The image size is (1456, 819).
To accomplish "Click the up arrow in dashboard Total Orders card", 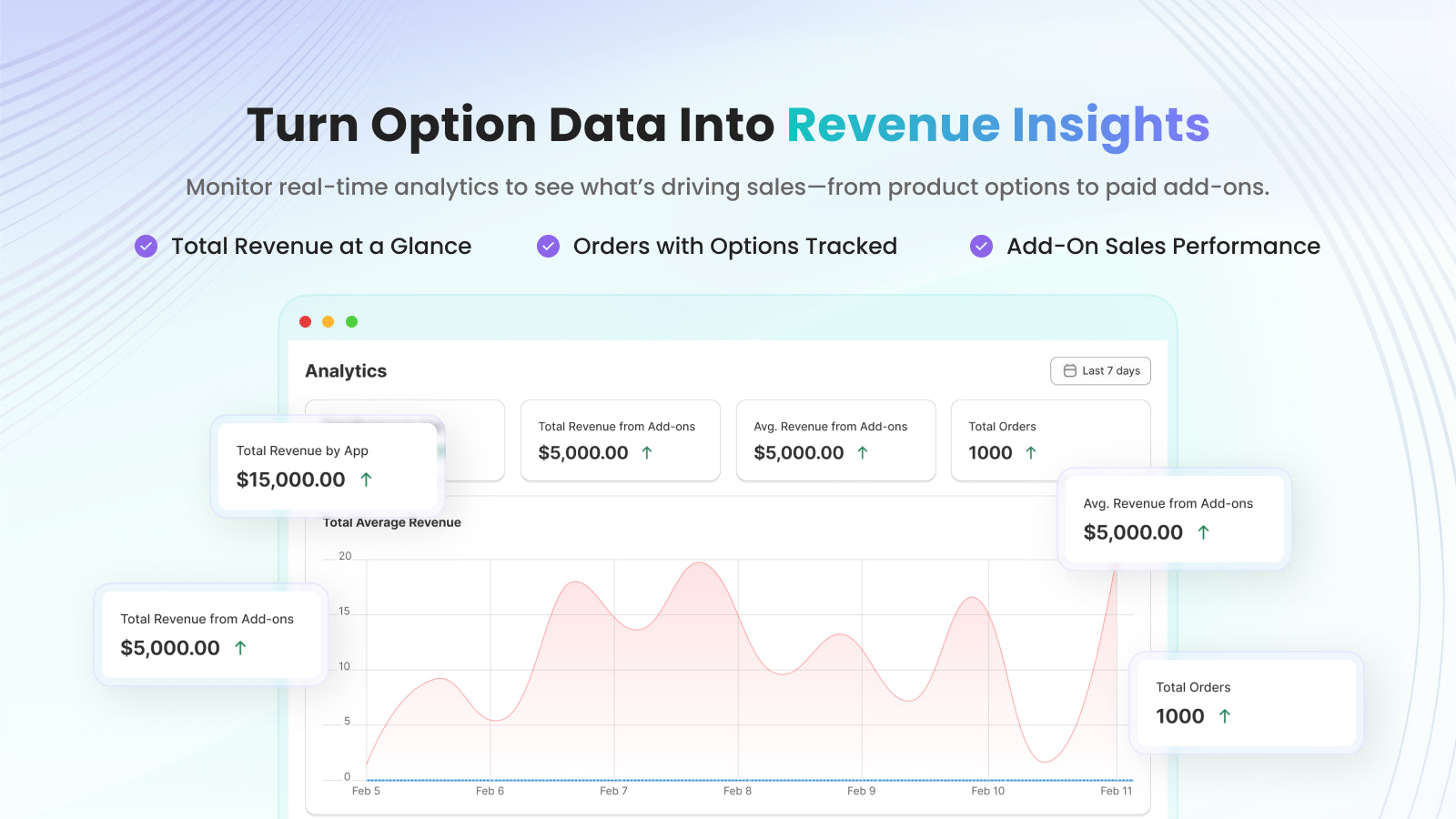I will pyautogui.click(x=1031, y=452).
